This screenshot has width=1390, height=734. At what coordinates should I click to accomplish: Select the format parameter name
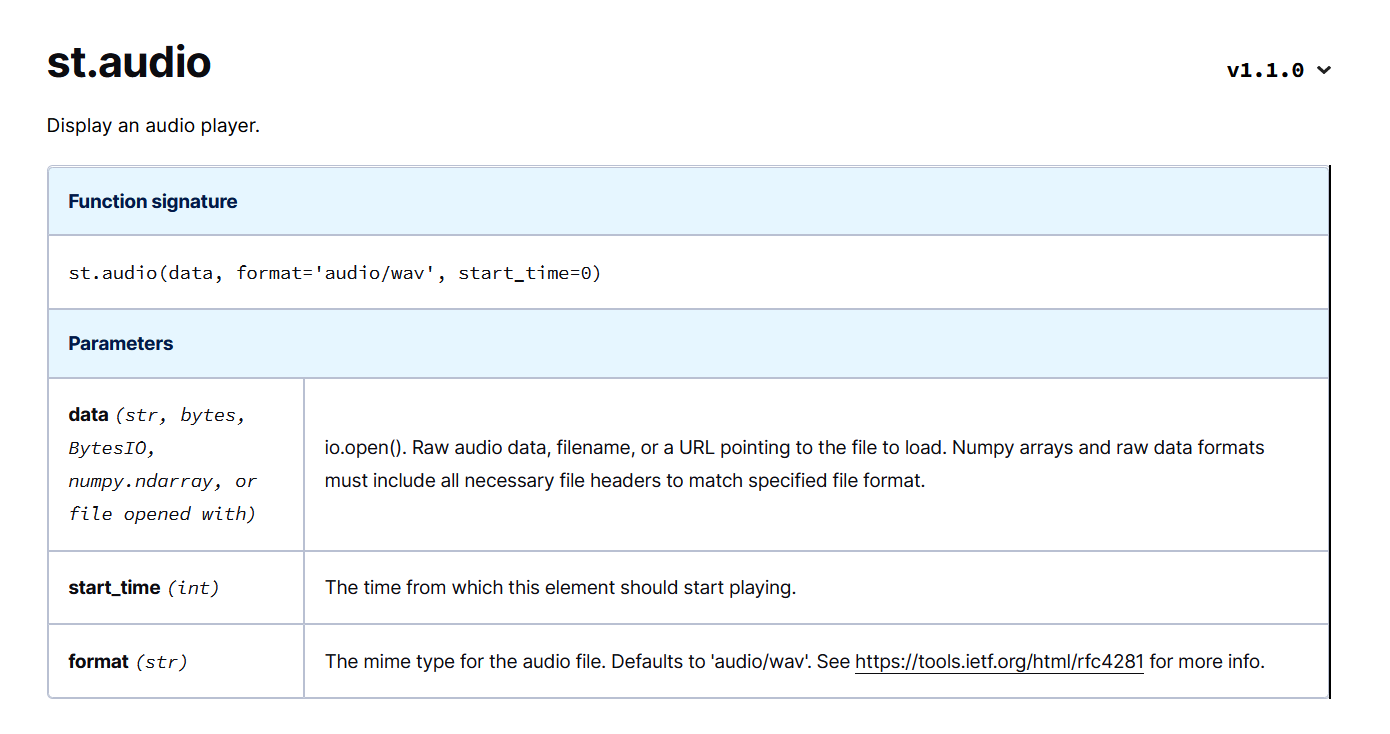click(97, 661)
